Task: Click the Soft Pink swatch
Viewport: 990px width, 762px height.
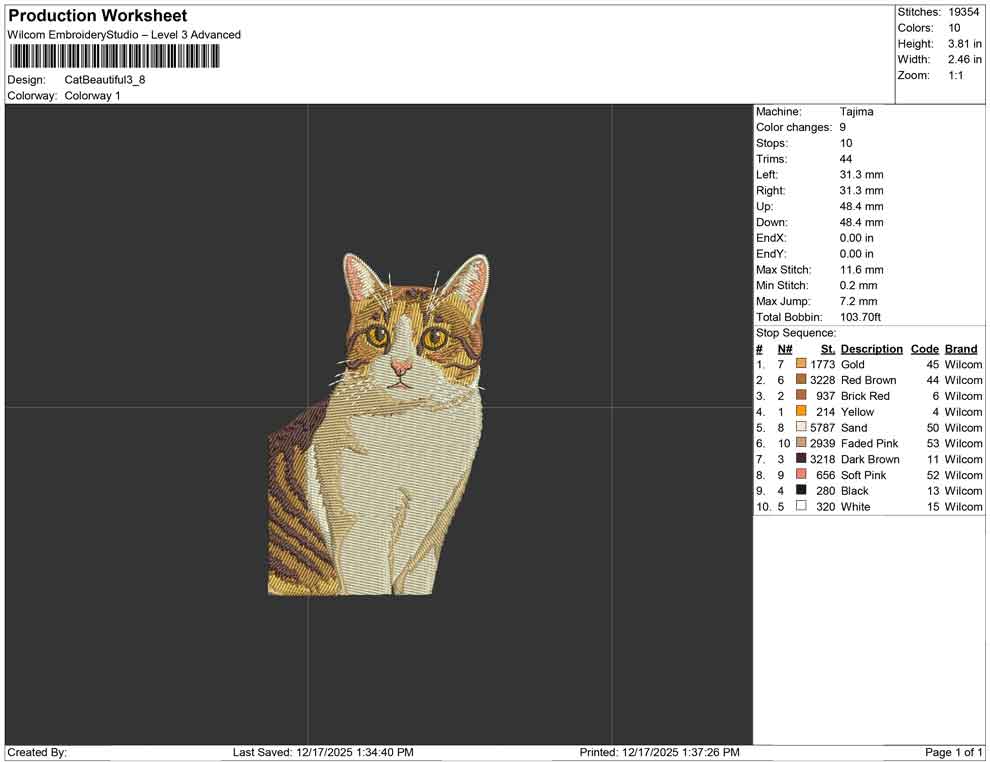Action: (801, 475)
